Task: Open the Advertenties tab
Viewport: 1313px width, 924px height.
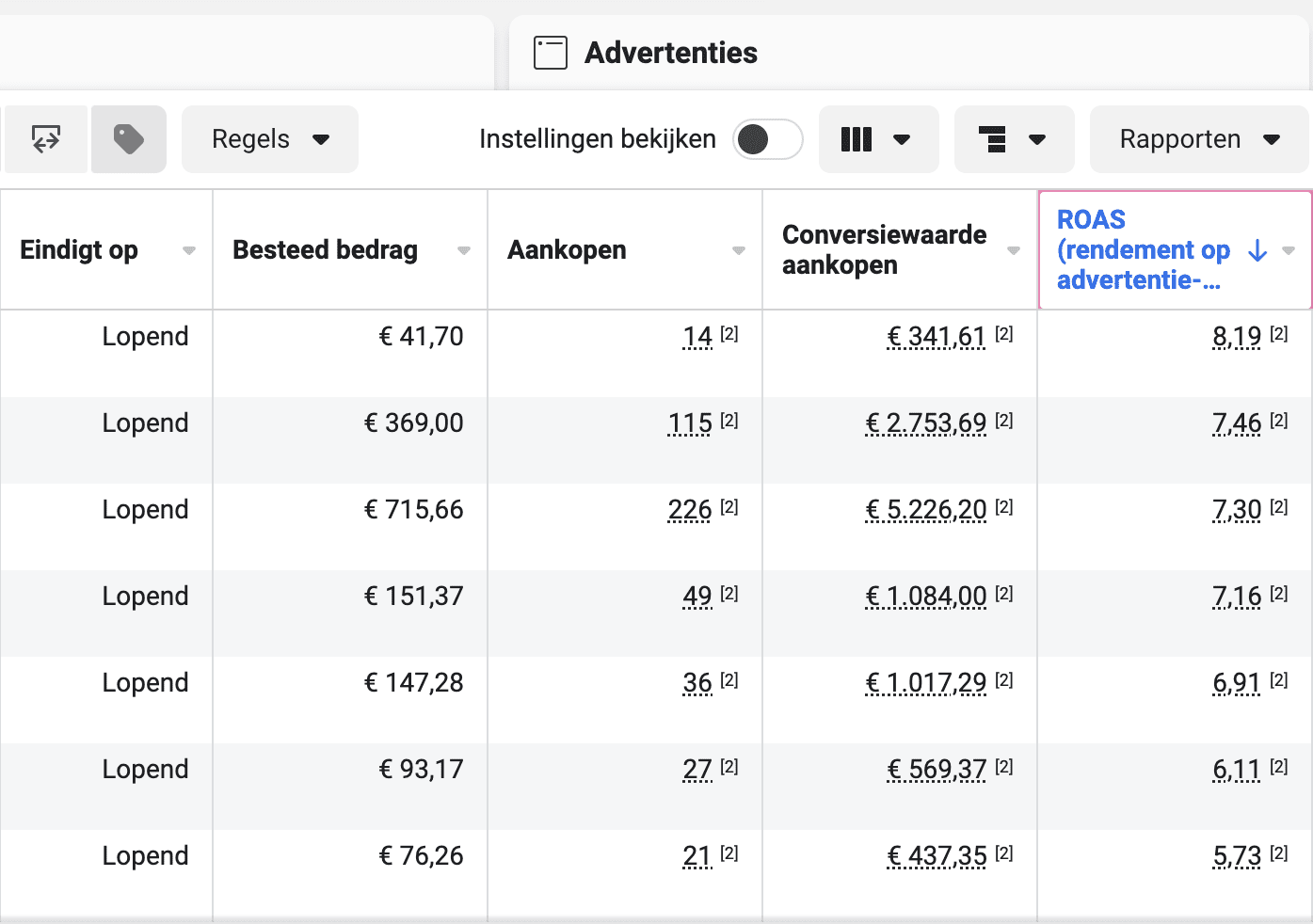Action: (x=909, y=53)
